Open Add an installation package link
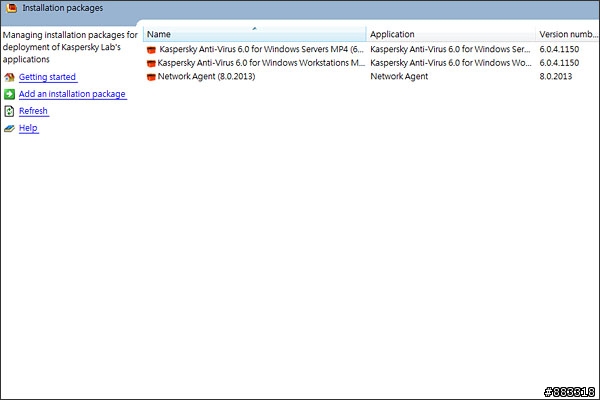This screenshot has height=400, width=600. tap(72, 94)
